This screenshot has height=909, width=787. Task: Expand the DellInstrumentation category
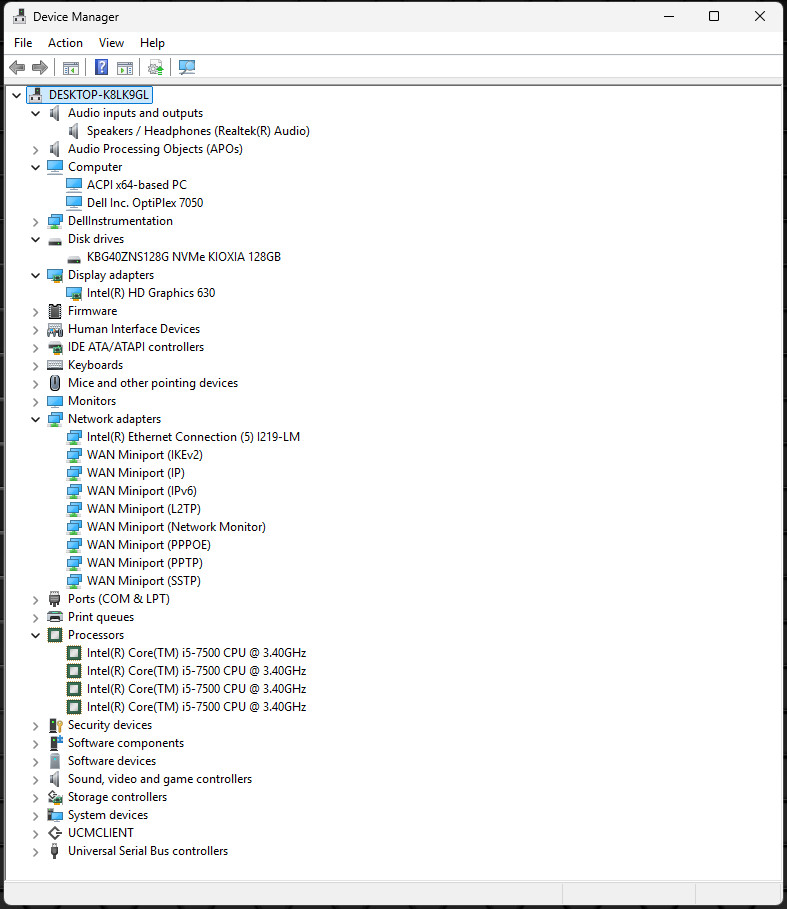click(x=35, y=221)
